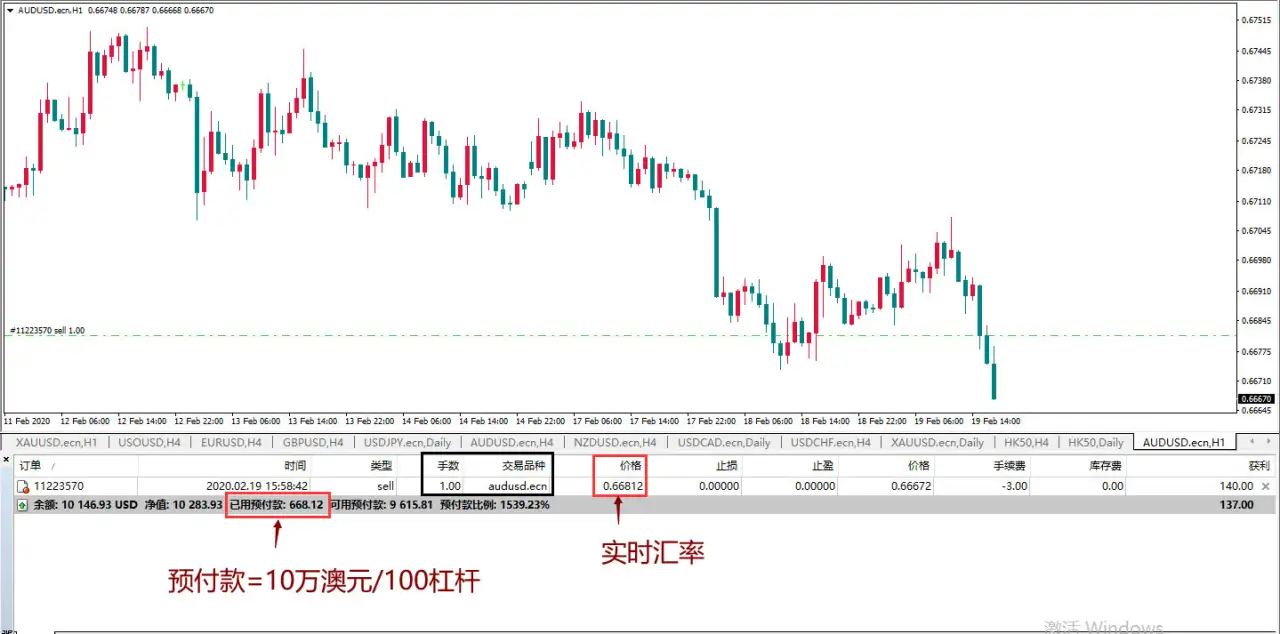Switch to the XAUUSD.ecn,Daily tab

pos(938,442)
